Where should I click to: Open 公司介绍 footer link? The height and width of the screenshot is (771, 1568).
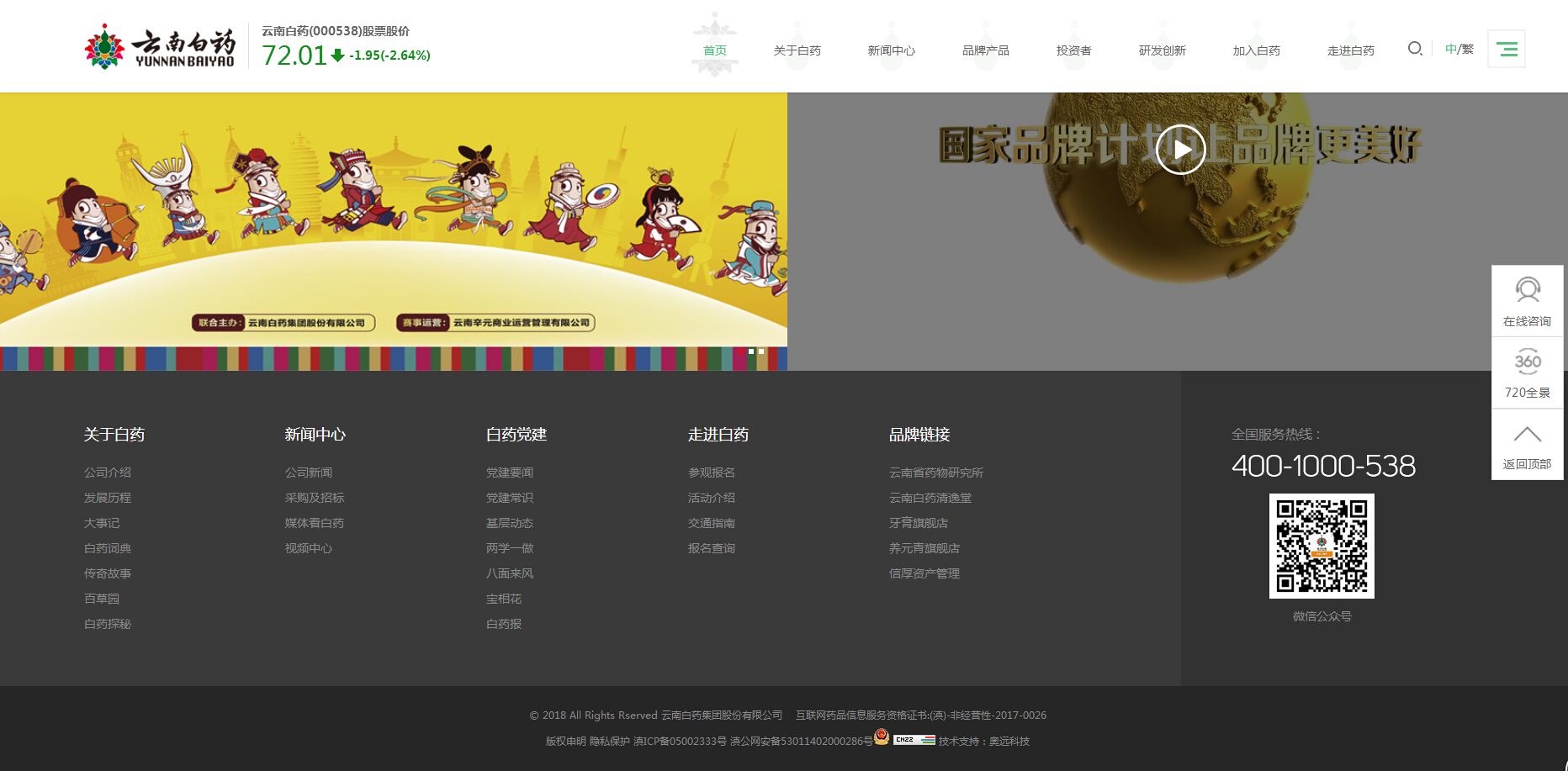108,473
